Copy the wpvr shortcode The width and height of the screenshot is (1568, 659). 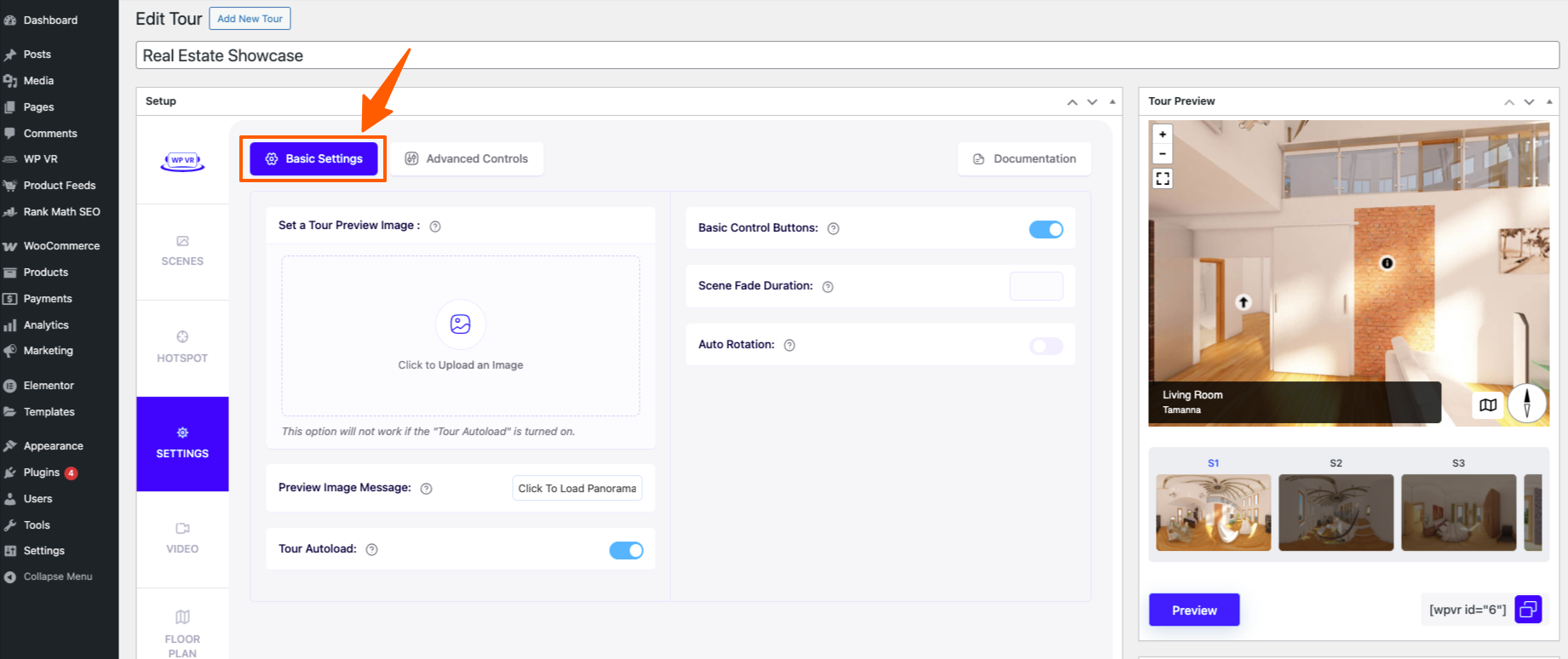[x=1528, y=610]
